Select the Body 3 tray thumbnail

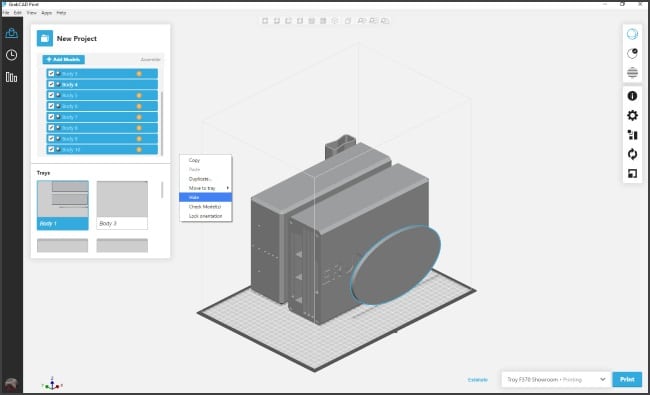pos(122,205)
